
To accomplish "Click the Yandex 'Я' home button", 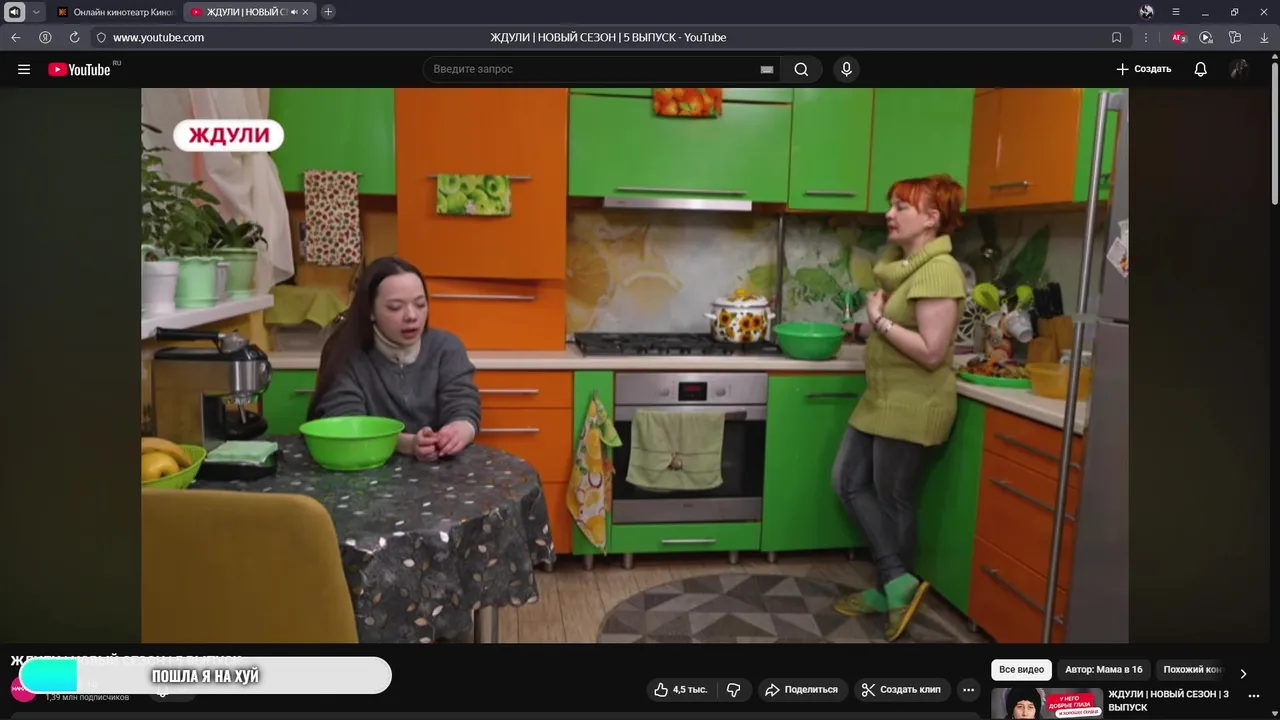I will pyautogui.click(x=45, y=37).
